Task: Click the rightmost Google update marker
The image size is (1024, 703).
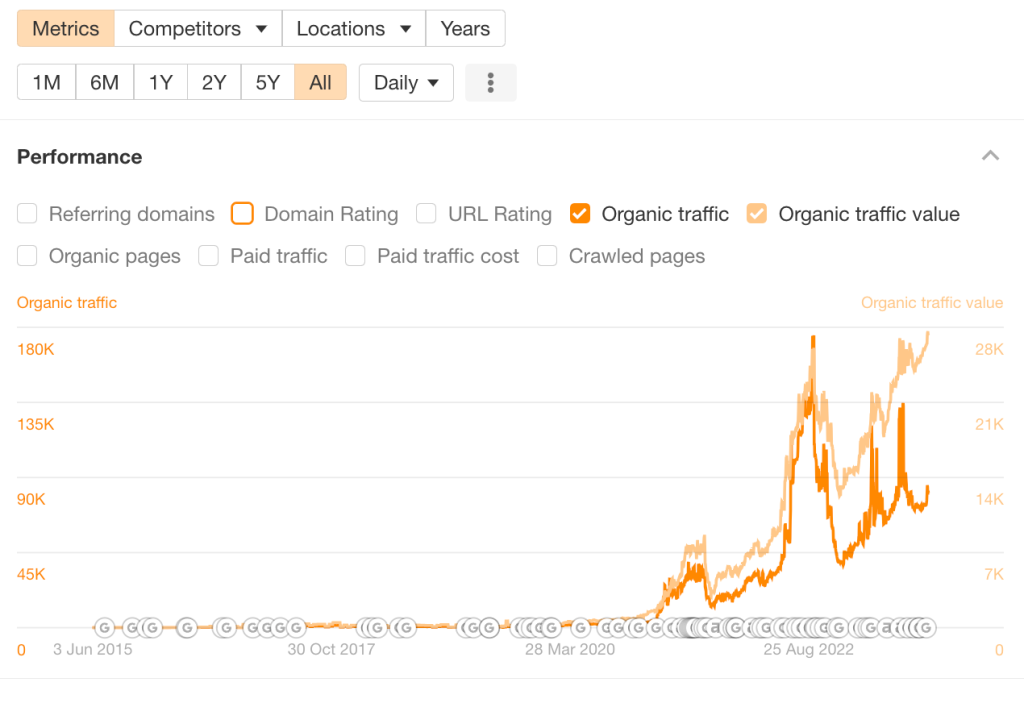Action: pyautogui.click(x=925, y=627)
